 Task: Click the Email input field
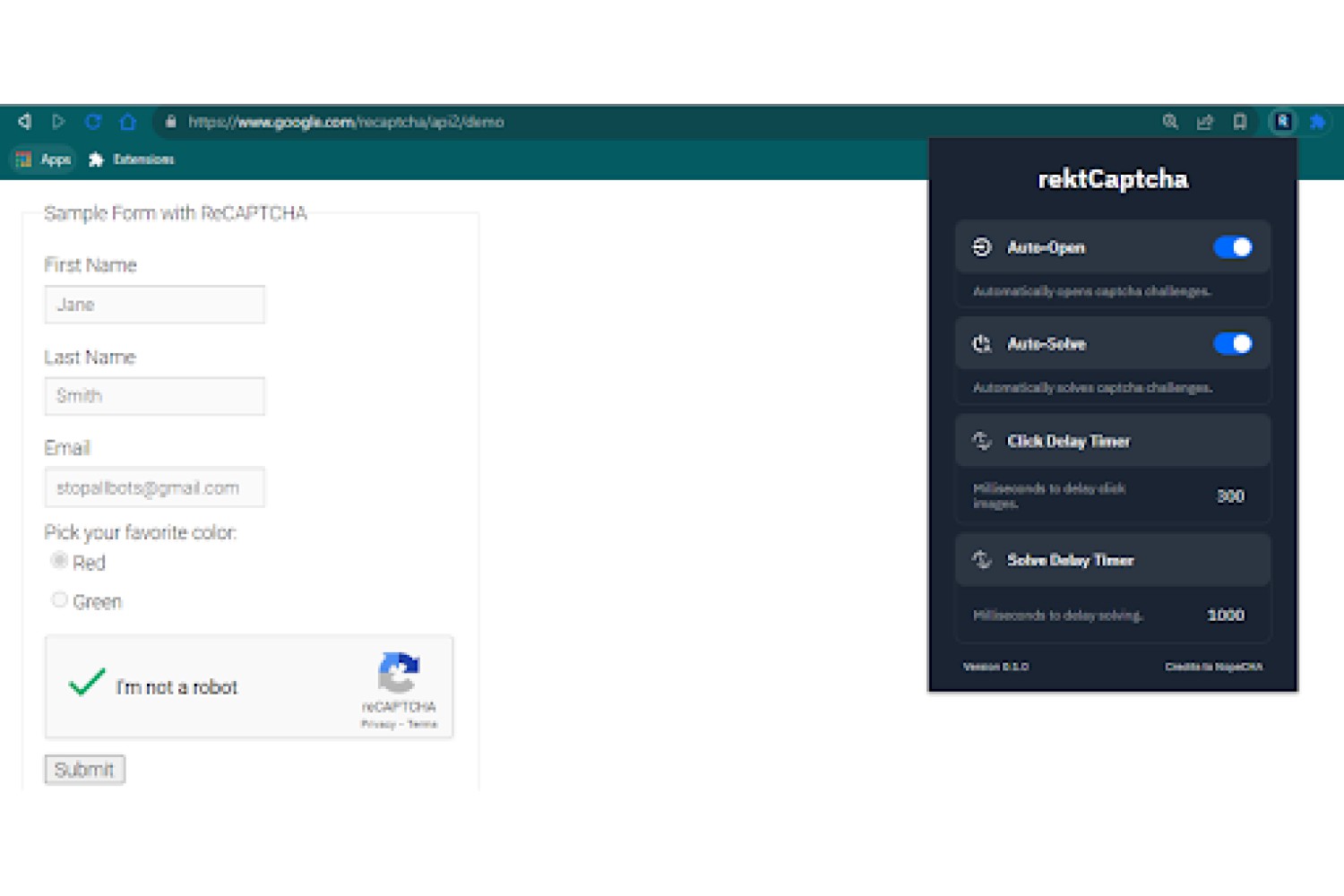(154, 487)
